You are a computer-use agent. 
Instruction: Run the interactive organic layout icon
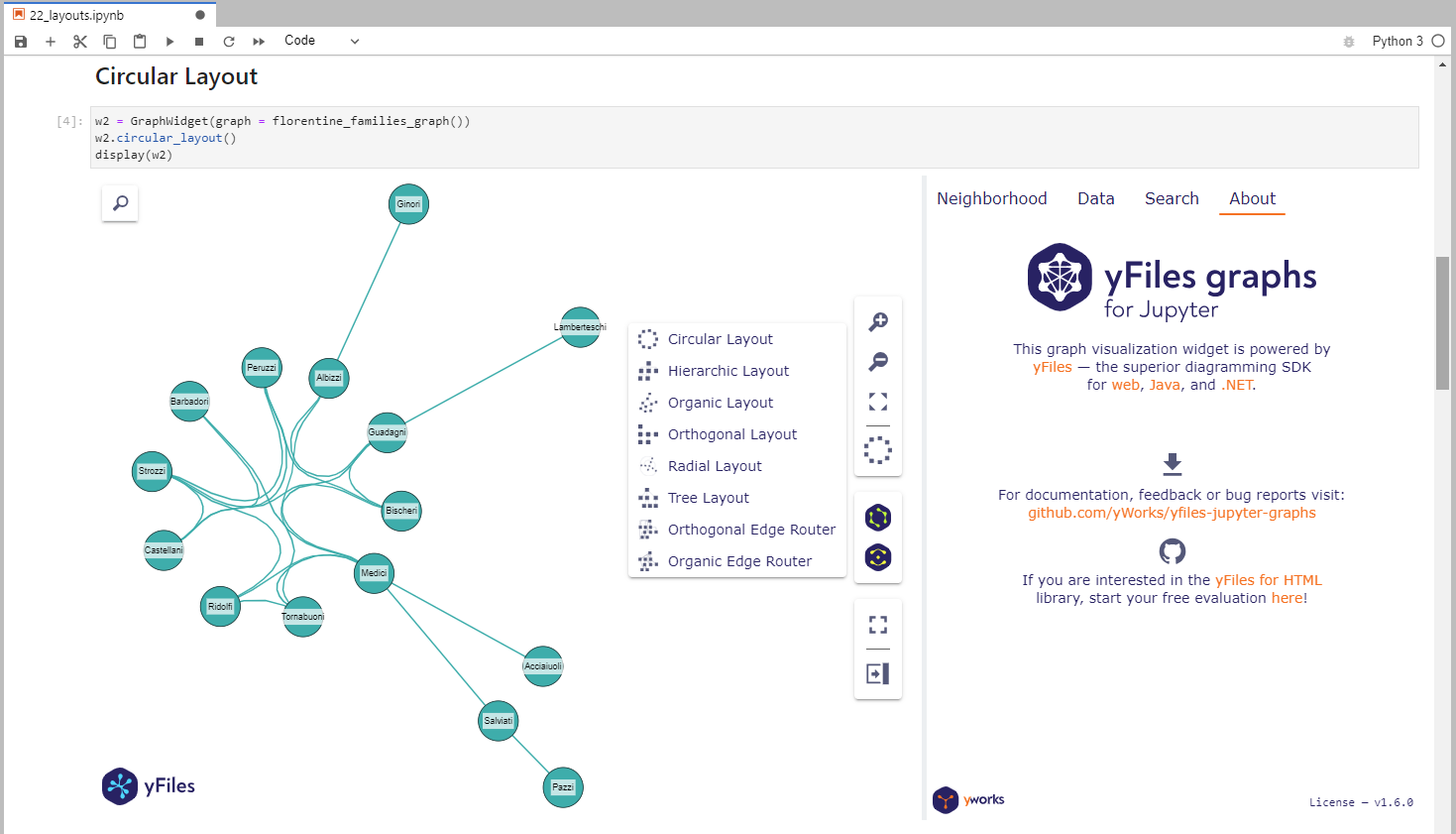pyautogui.click(x=877, y=517)
